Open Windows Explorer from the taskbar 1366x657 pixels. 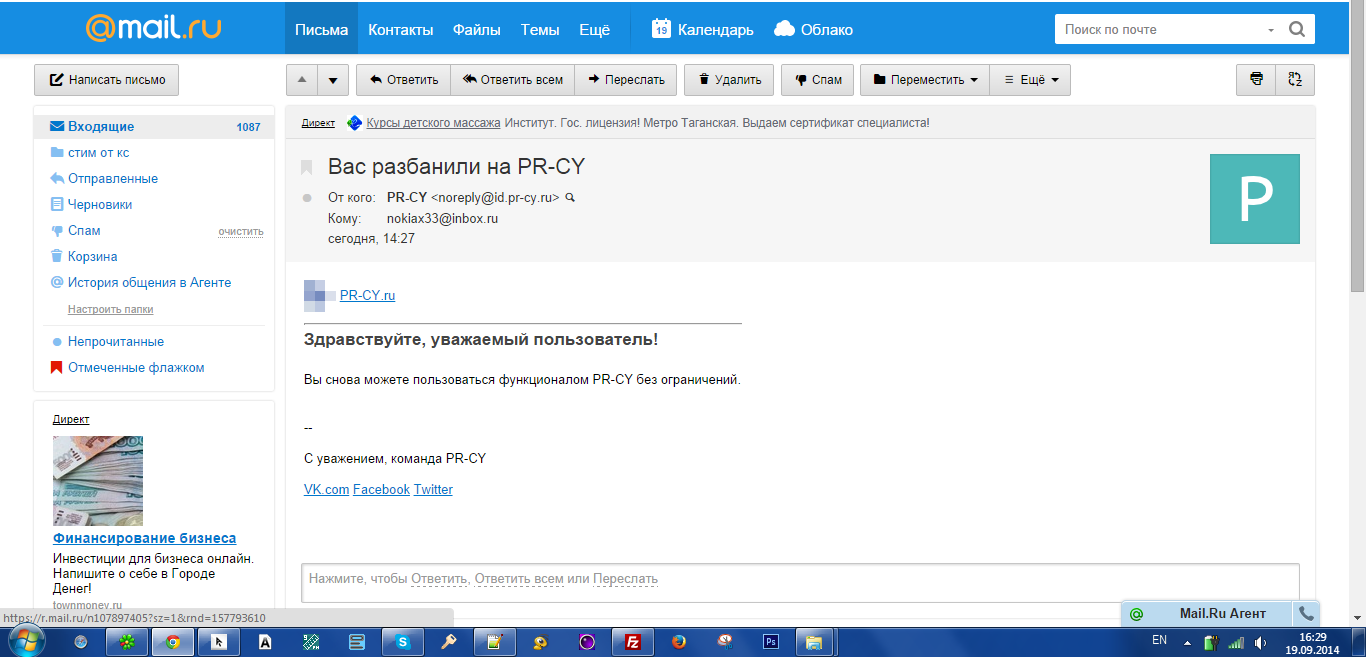click(814, 642)
